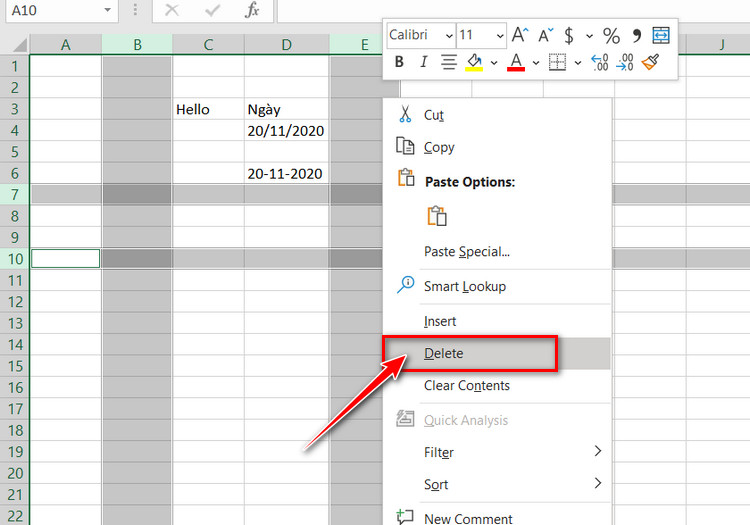Viewport: 750px width, 525px height.
Task: Click active cell A10
Action: pyautogui.click(x=66, y=259)
